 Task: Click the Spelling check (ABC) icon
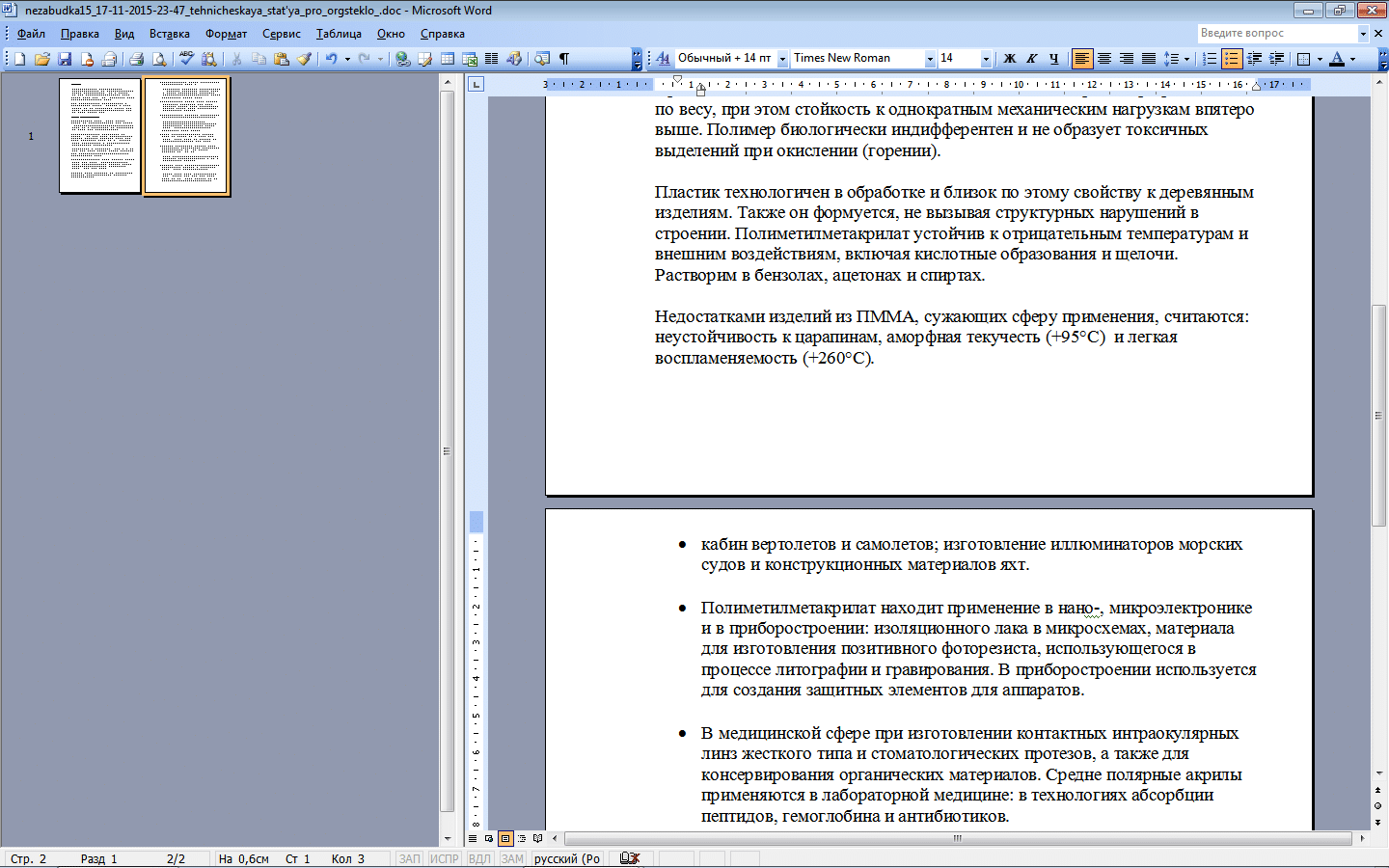pos(186,59)
